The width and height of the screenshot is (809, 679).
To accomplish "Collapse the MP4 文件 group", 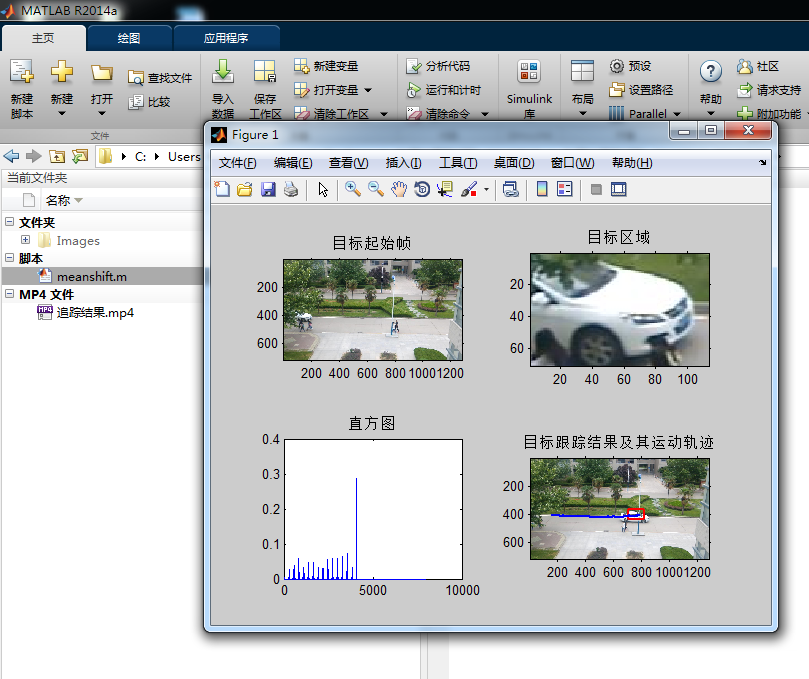I will (9, 293).
